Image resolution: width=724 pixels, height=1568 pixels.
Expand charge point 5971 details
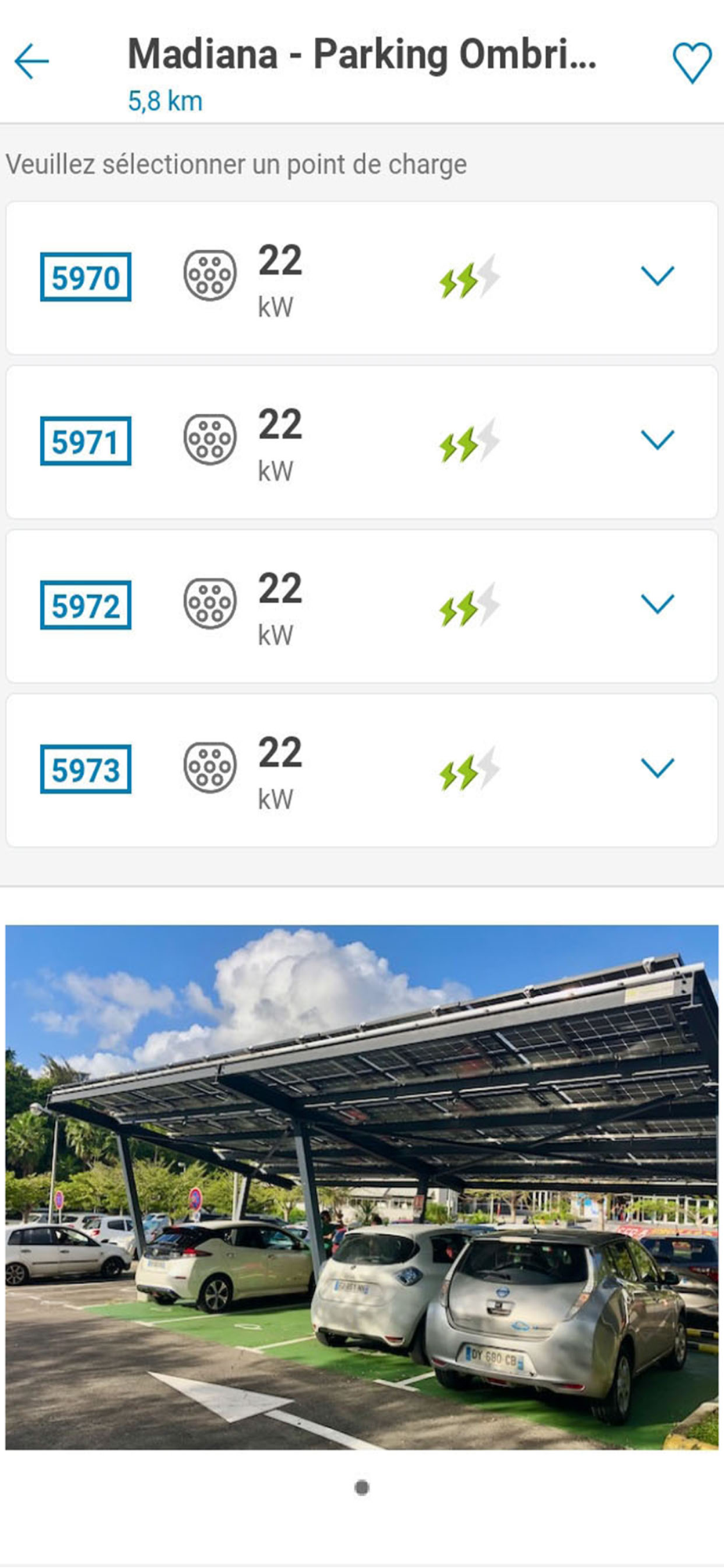657,440
